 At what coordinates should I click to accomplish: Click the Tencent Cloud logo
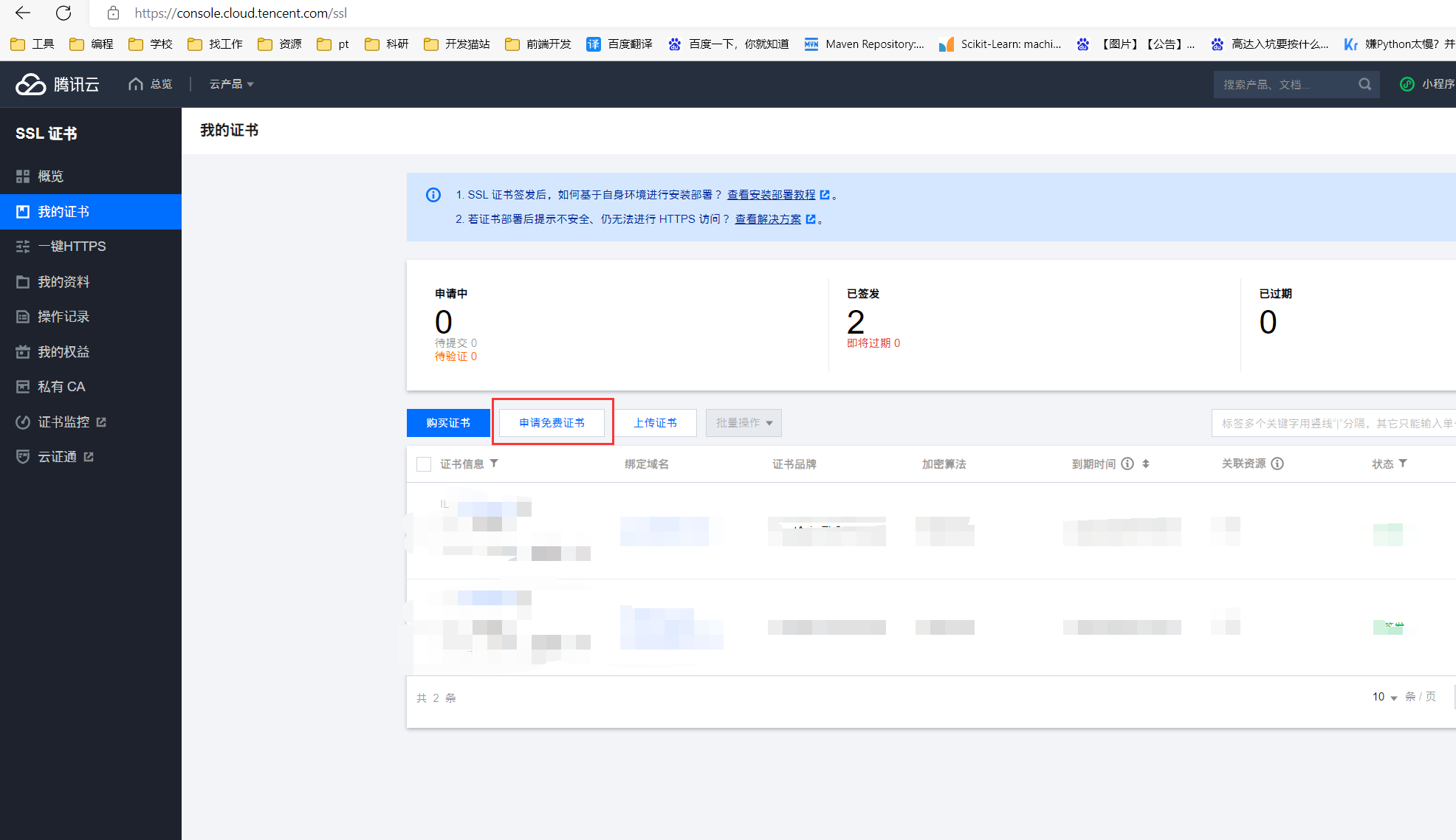(x=58, y=84)
